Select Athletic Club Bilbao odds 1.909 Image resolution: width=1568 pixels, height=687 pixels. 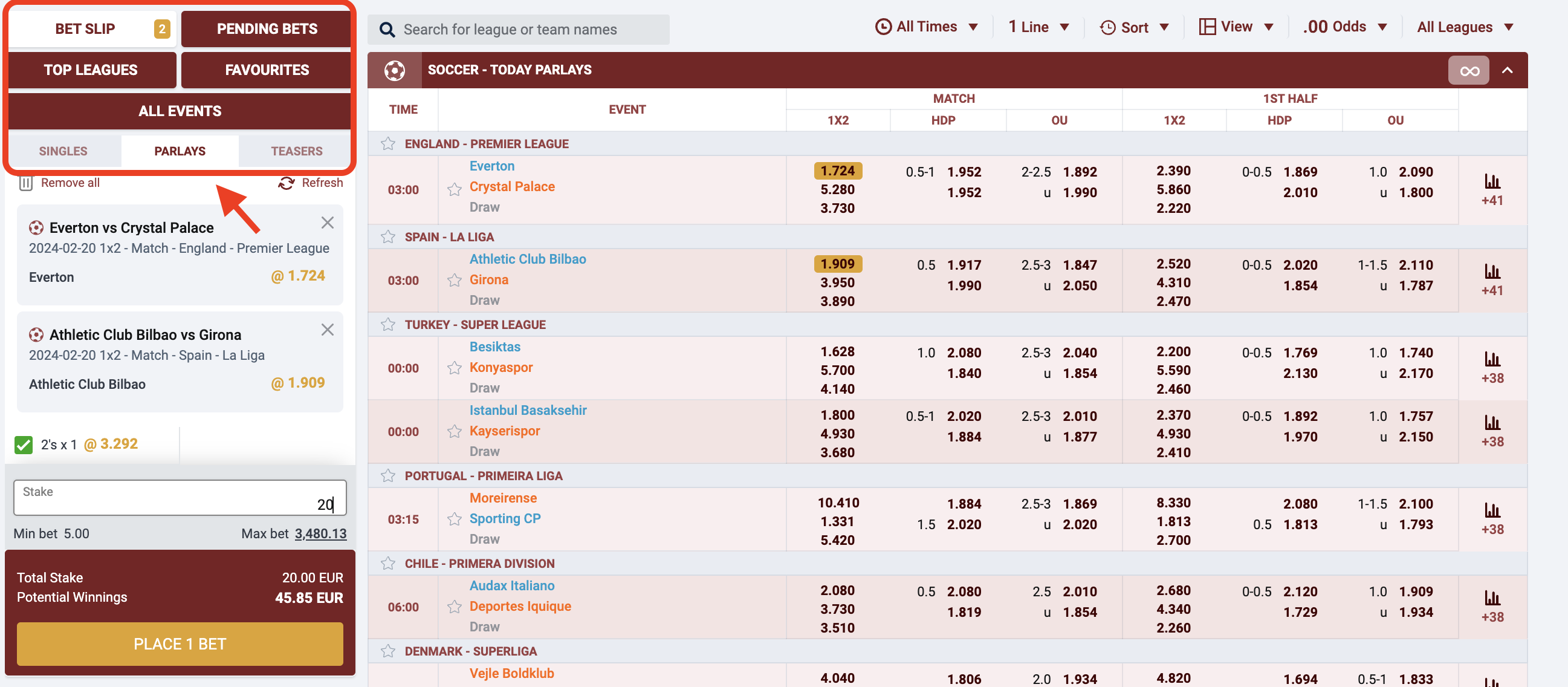838,264
